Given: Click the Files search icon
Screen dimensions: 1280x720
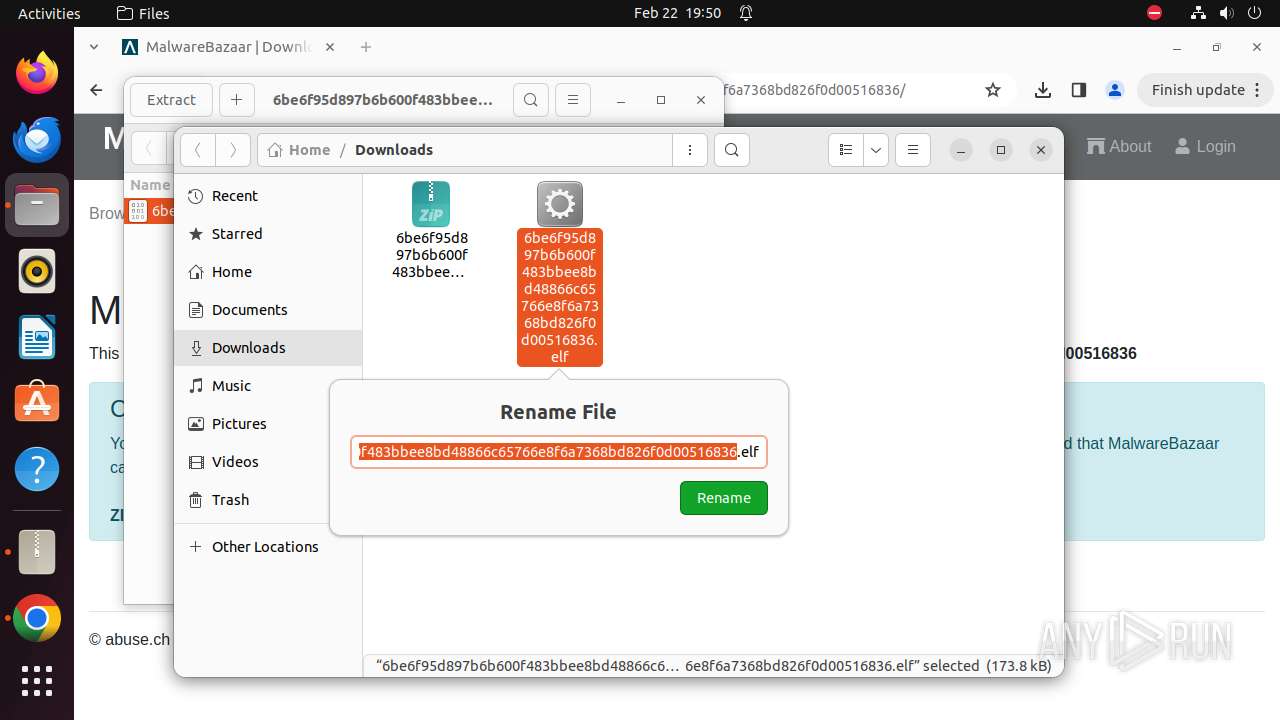Looking at the screenshot, I should click(x=732, y=150).
